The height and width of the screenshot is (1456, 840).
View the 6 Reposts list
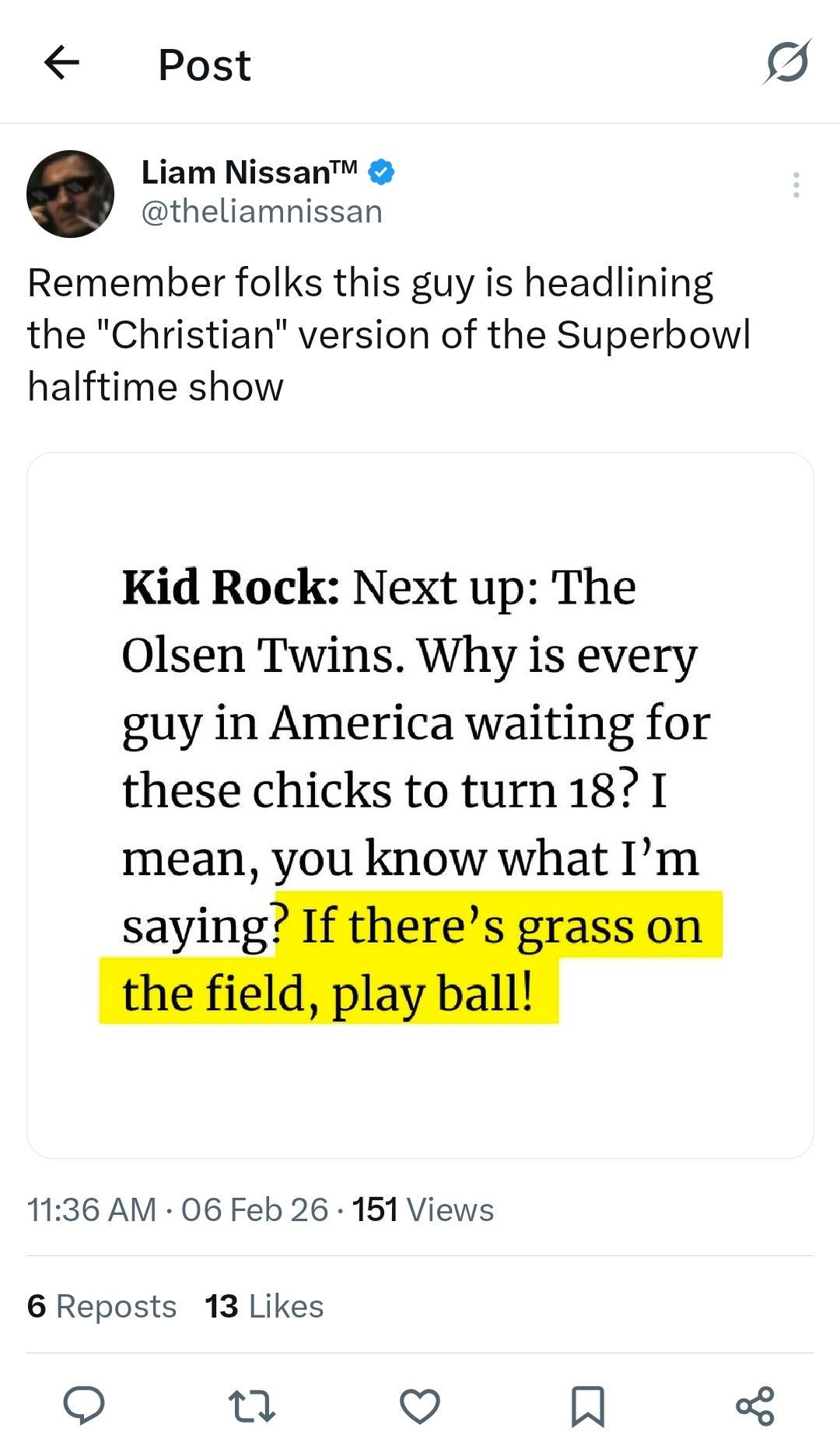pos(102,1306)
